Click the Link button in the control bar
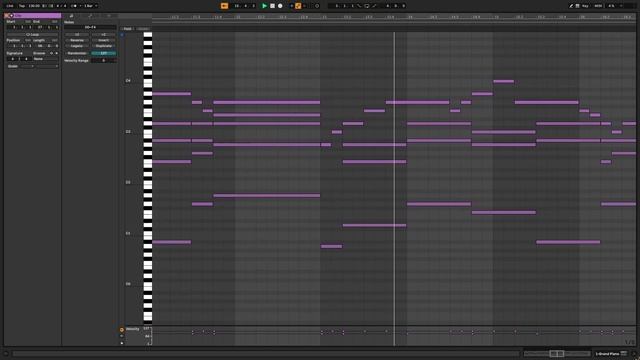The width and height of the screenshot is (640, 360). [x=10, y=6]
